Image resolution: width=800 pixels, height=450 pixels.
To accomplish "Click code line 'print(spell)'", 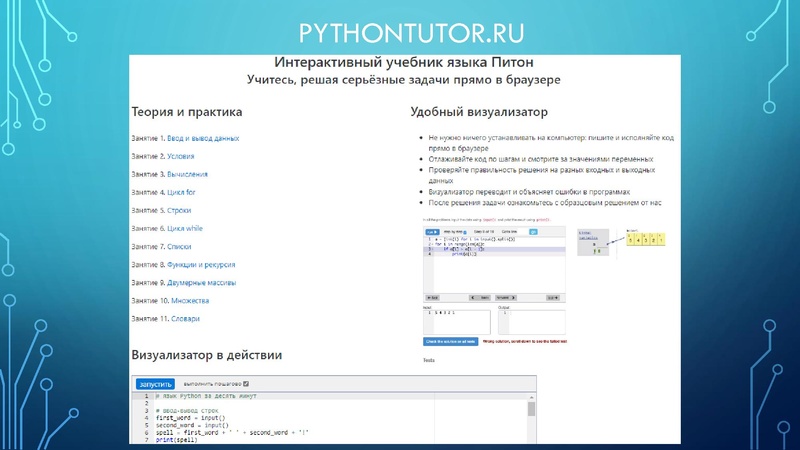I will (177, 440).
